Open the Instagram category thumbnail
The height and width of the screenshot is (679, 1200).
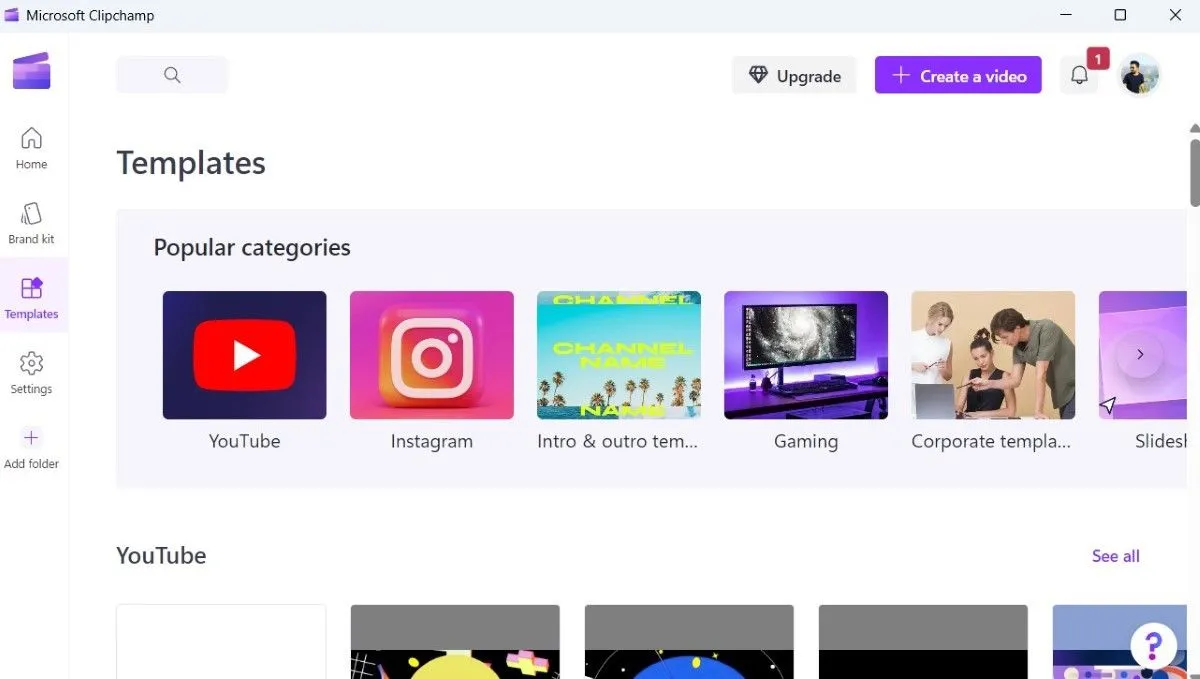click(431, 355)
